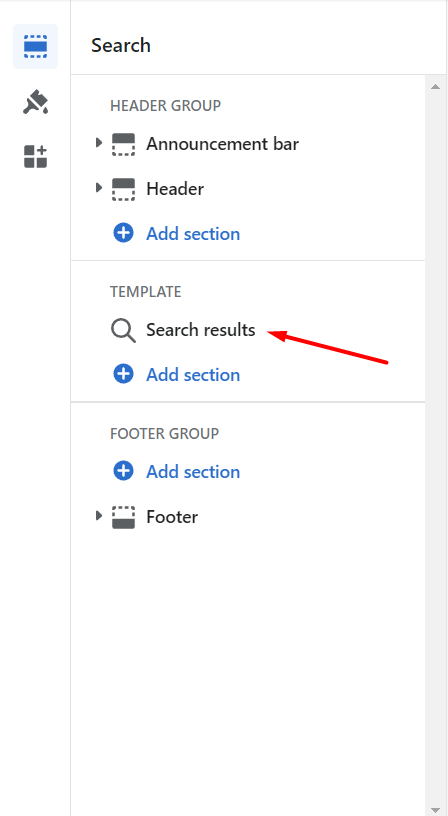Select the Announcement bar item

[x=222, y=144]
